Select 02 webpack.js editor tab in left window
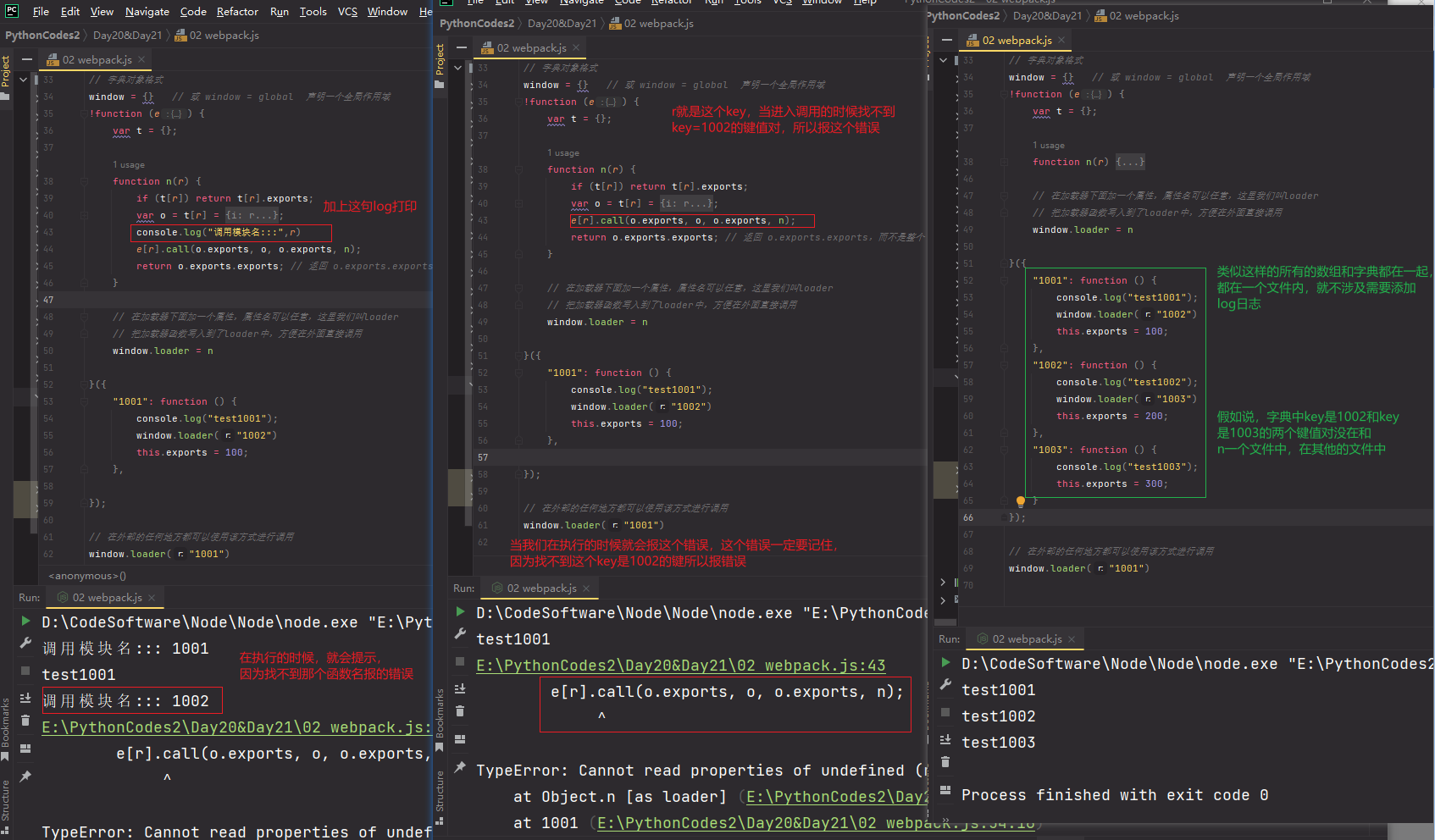 pos(96,59)
